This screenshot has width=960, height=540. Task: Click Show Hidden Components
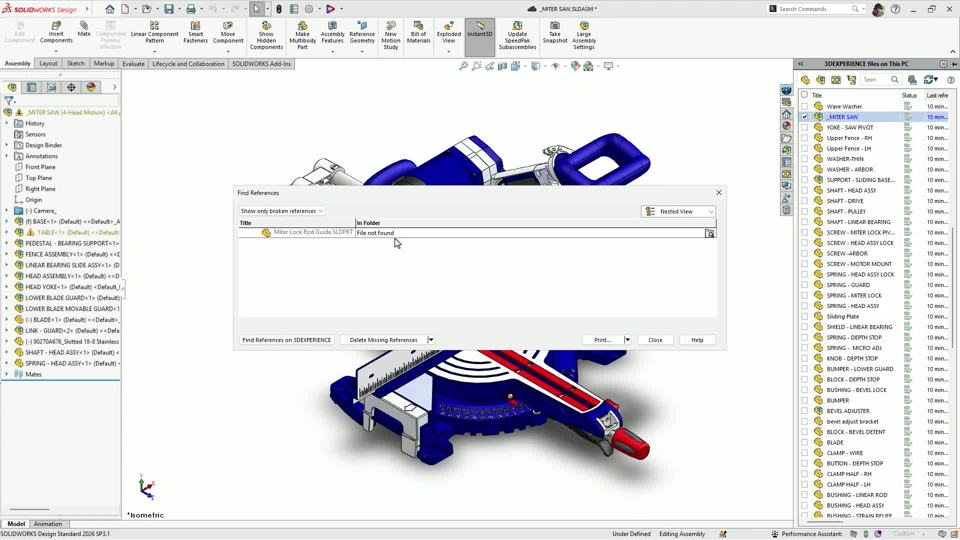point(266,36)
